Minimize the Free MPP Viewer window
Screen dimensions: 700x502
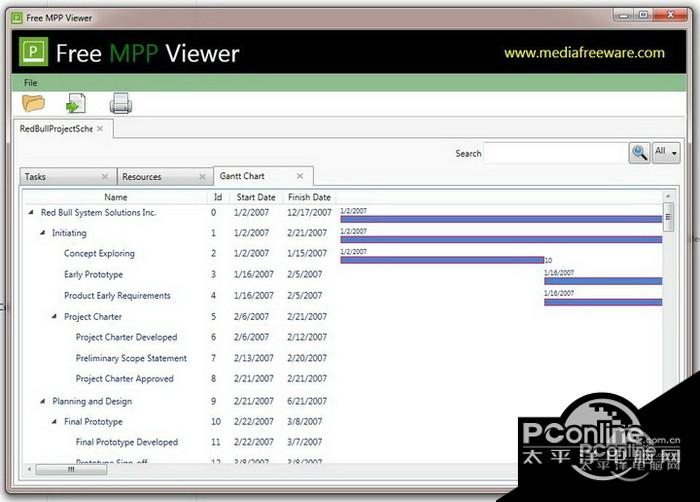[x=624, y=15]
